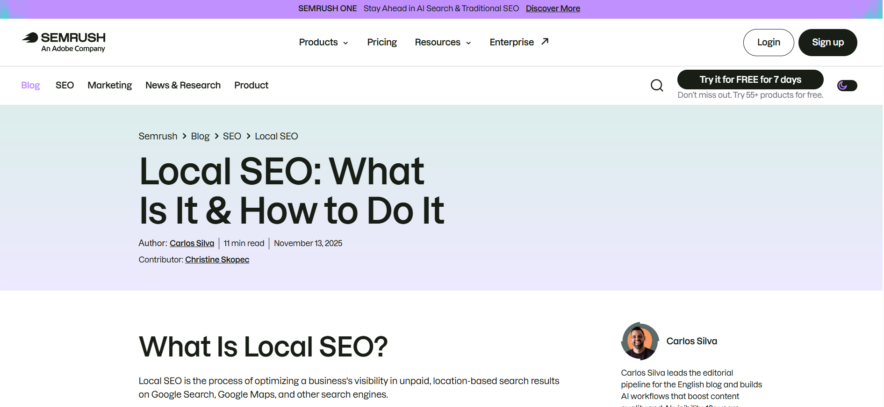
Task: Click Carlos Silva name in sidebar
Action: [x=692, y=341]
